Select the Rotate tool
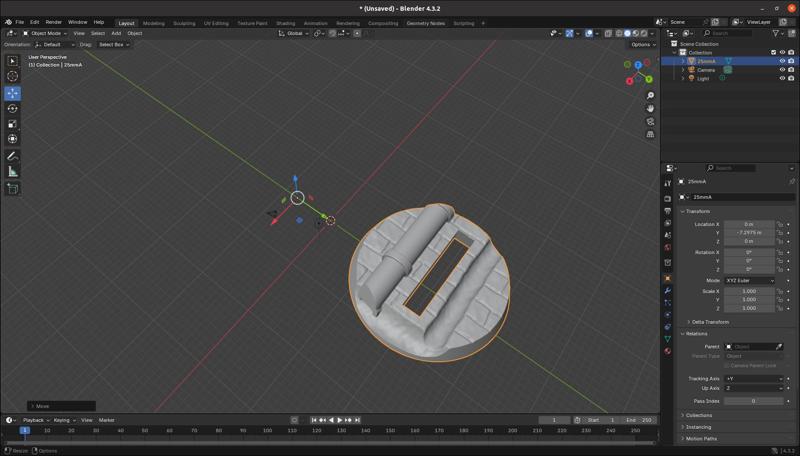Viewport: 800px width, 456px height. click(x=13, y=109)
